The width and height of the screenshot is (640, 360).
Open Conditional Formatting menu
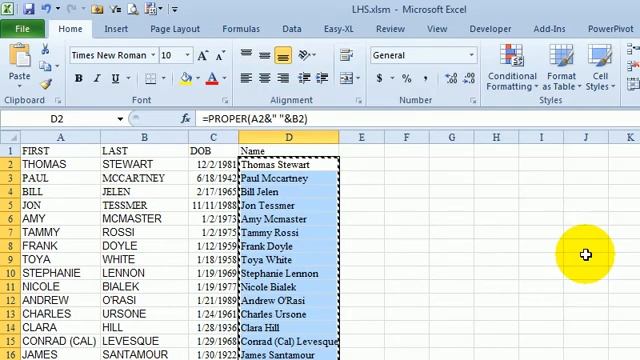point(512,67)
